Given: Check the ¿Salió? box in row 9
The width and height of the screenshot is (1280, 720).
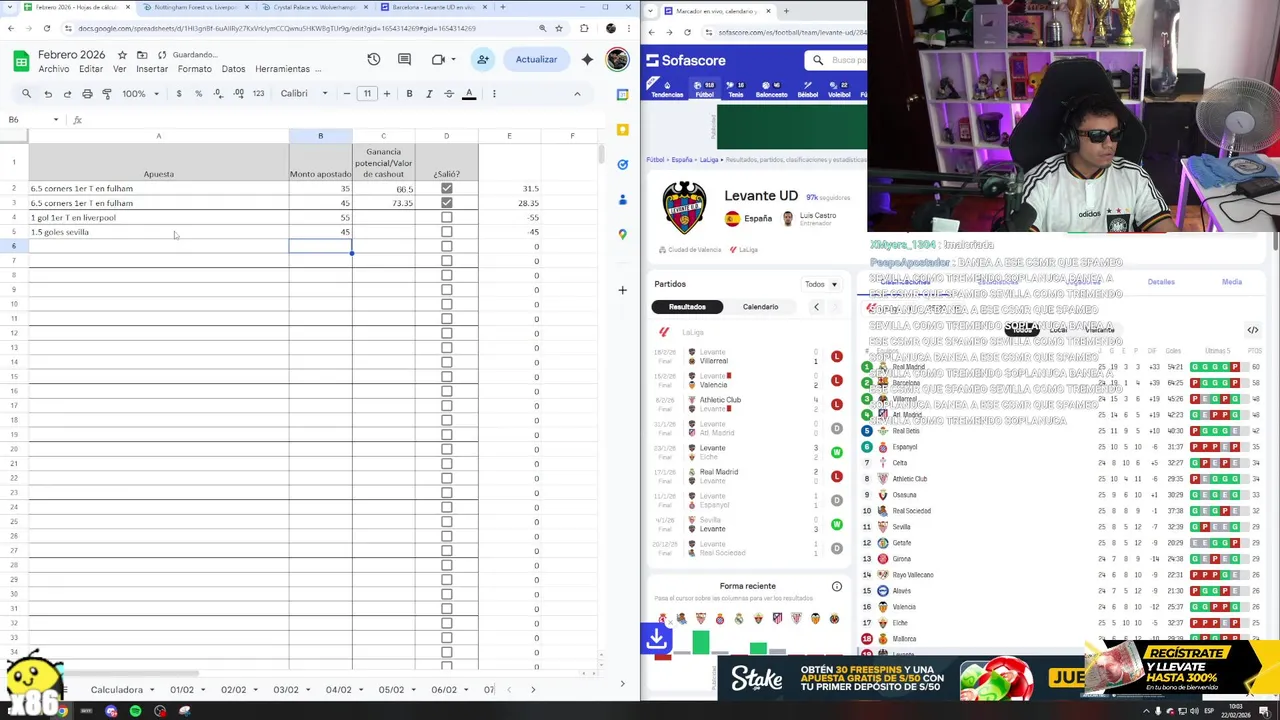Looking at the screenshot, I should click(446, 290).
